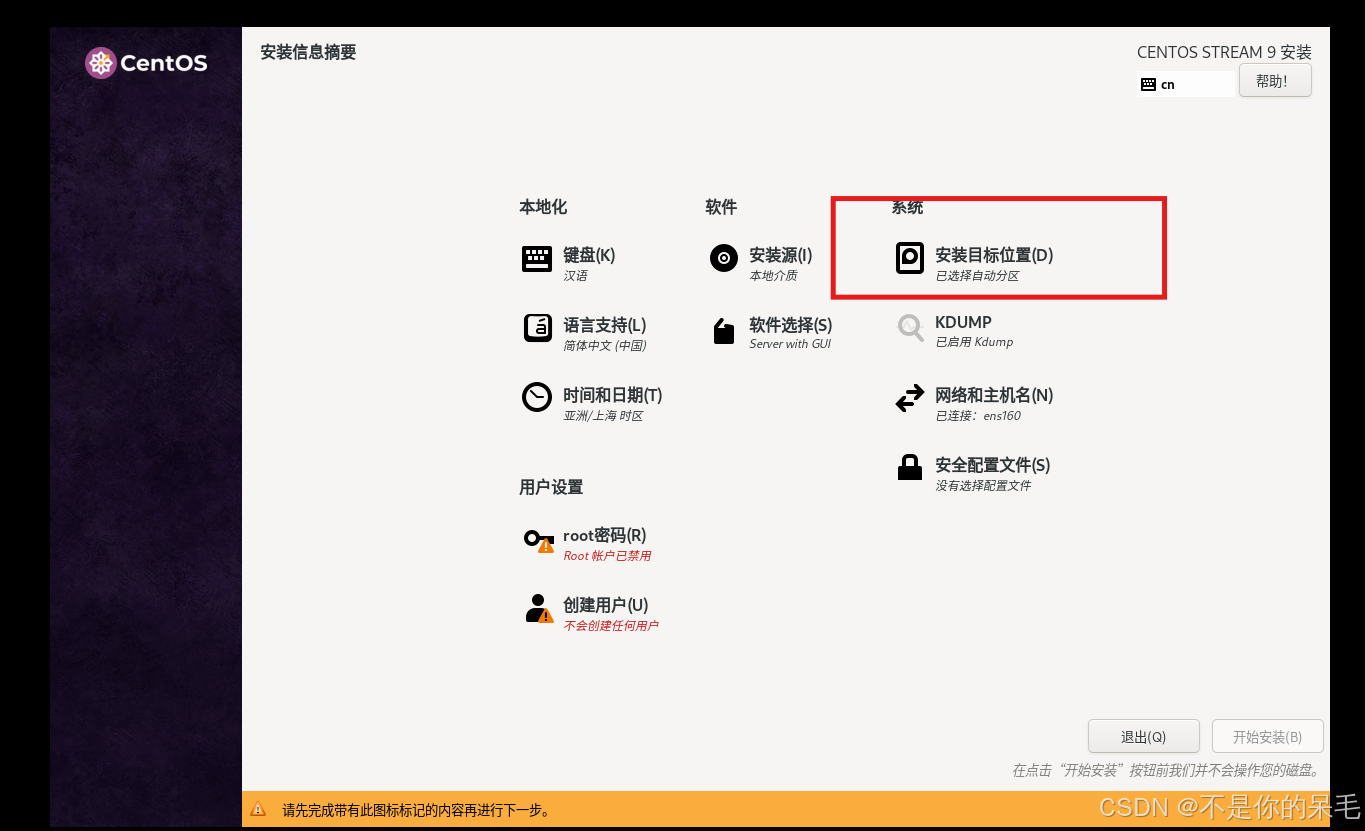Image resolution: width=1365 pixels, height=831 pixels.
Task: Open the person icon for 创建用户
Action: coord(539,609)
